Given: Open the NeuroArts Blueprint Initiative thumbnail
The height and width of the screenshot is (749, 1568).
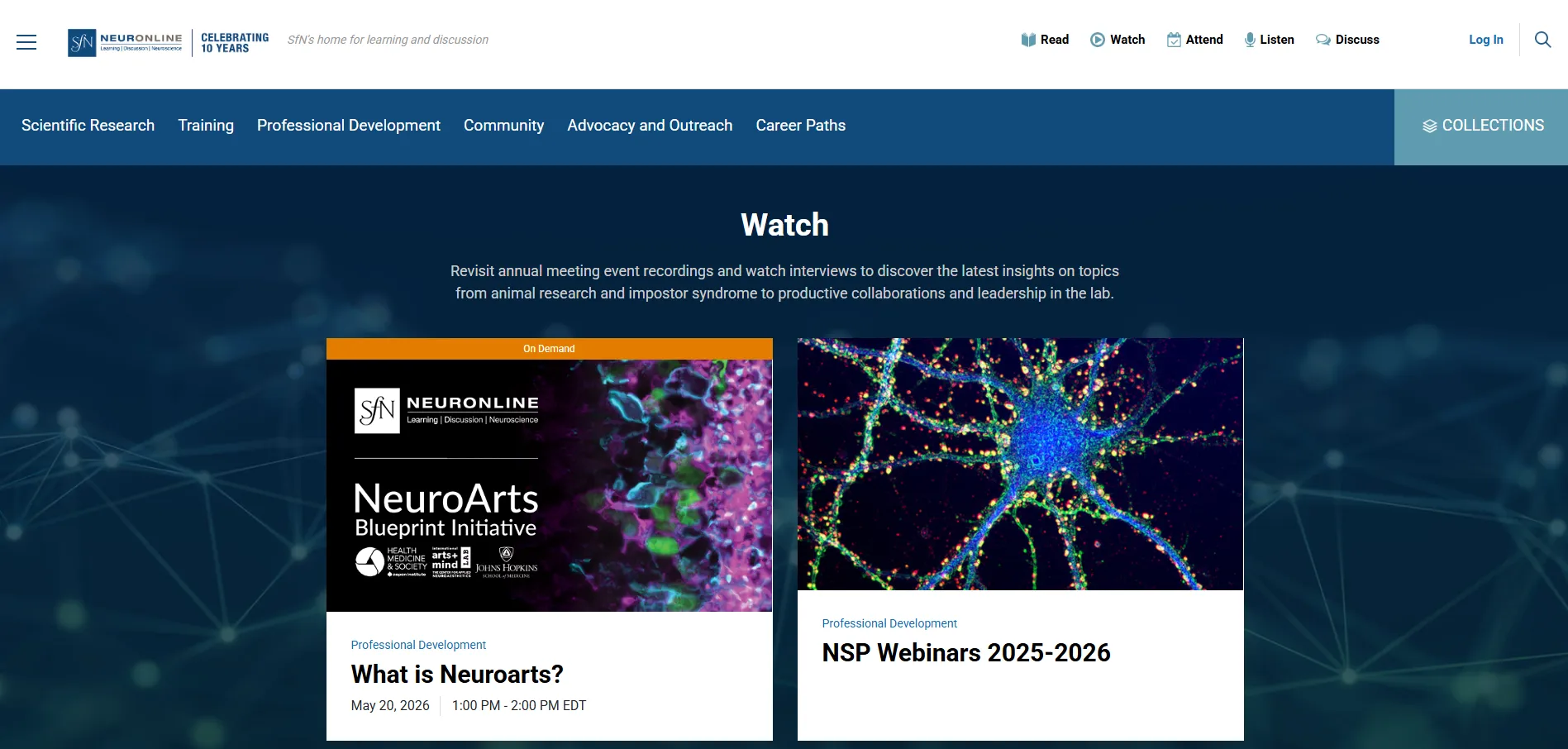Looking at the screenshot, I should pos(550,485).
